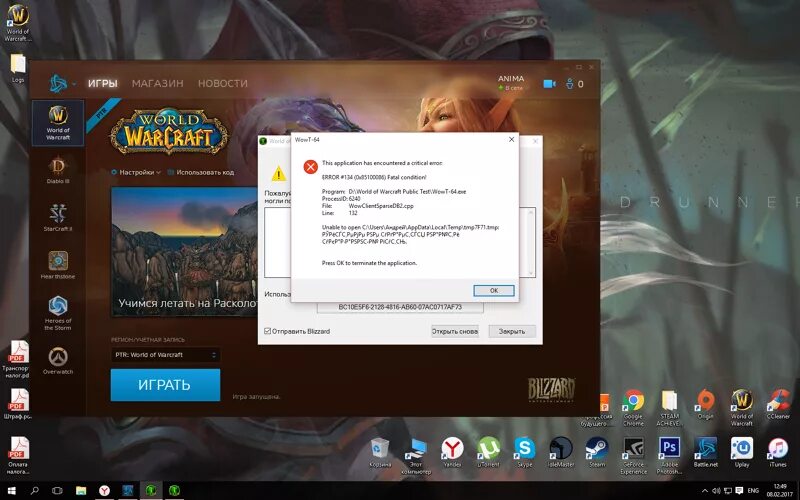Click the taskbar search magnifier
This screenshot has height=500, width=800.
[x=34, y=491]
